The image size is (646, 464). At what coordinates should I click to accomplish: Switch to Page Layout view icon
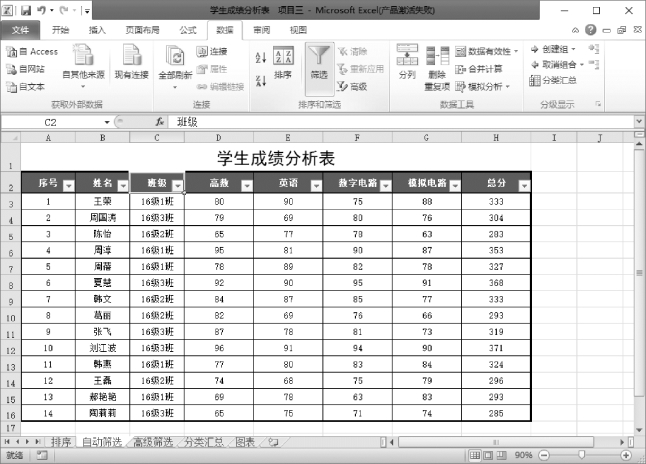tap(488, 455)
